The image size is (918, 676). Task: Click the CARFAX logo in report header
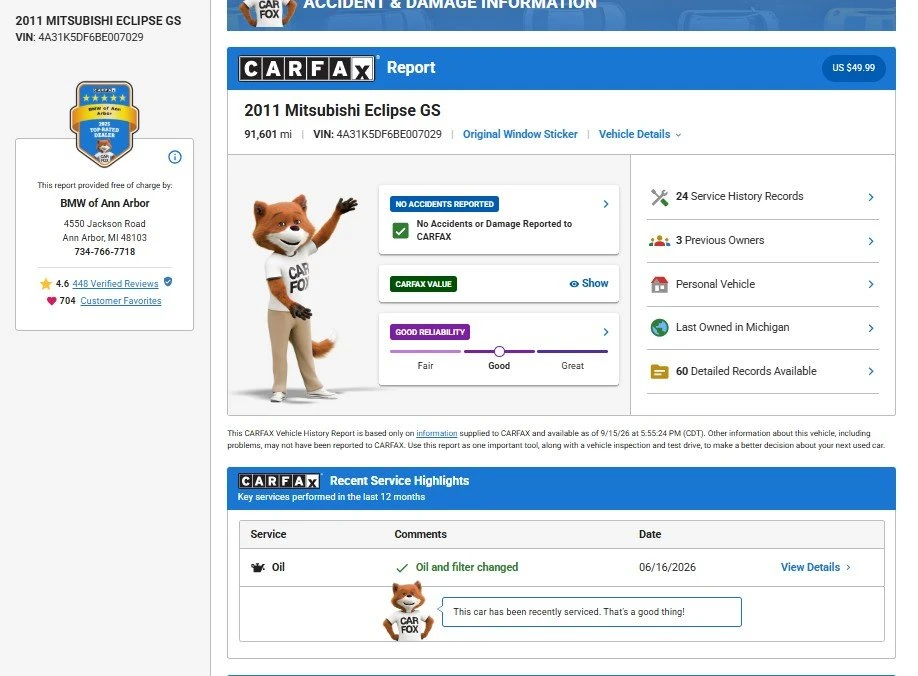[307, 68]
